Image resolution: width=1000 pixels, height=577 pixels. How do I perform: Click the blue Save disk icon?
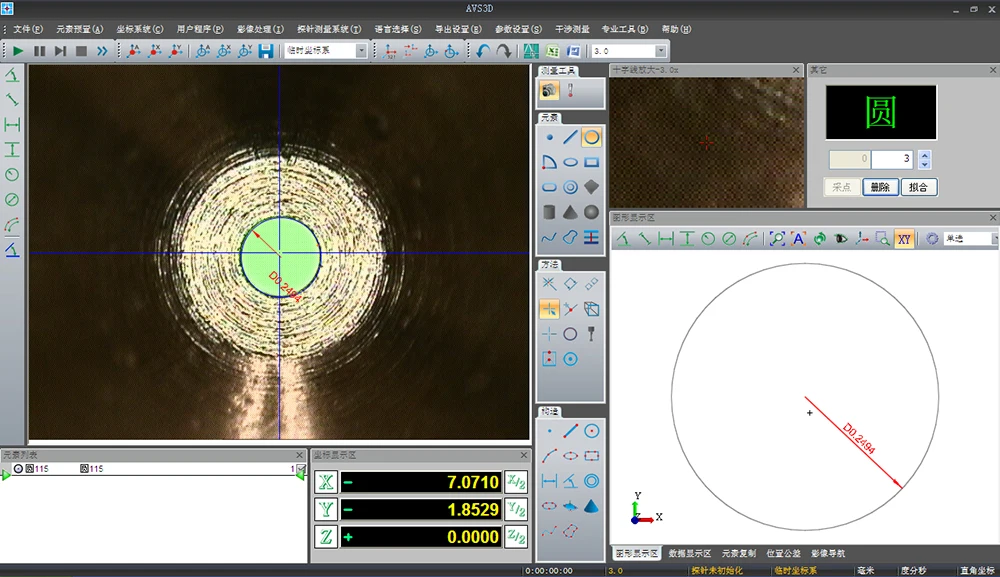point(266,51)
